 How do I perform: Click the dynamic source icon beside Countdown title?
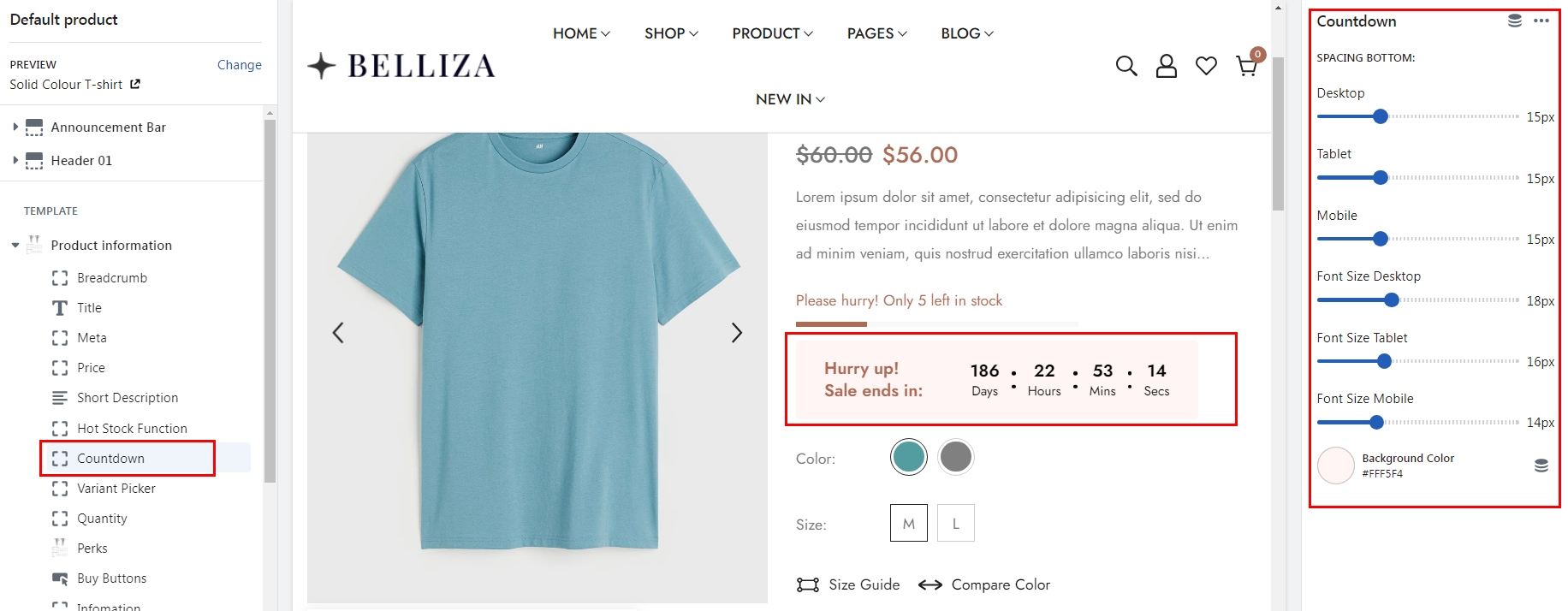coord(1515,21)
